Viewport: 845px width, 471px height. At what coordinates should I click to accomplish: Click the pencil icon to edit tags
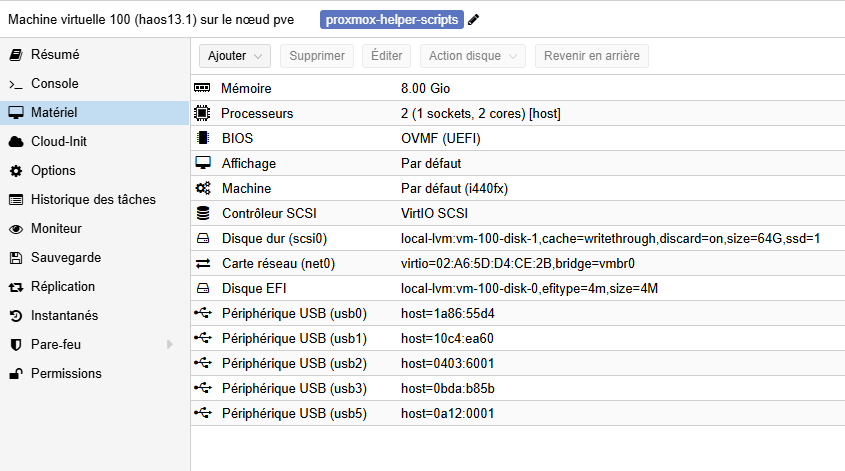(473, 20)
